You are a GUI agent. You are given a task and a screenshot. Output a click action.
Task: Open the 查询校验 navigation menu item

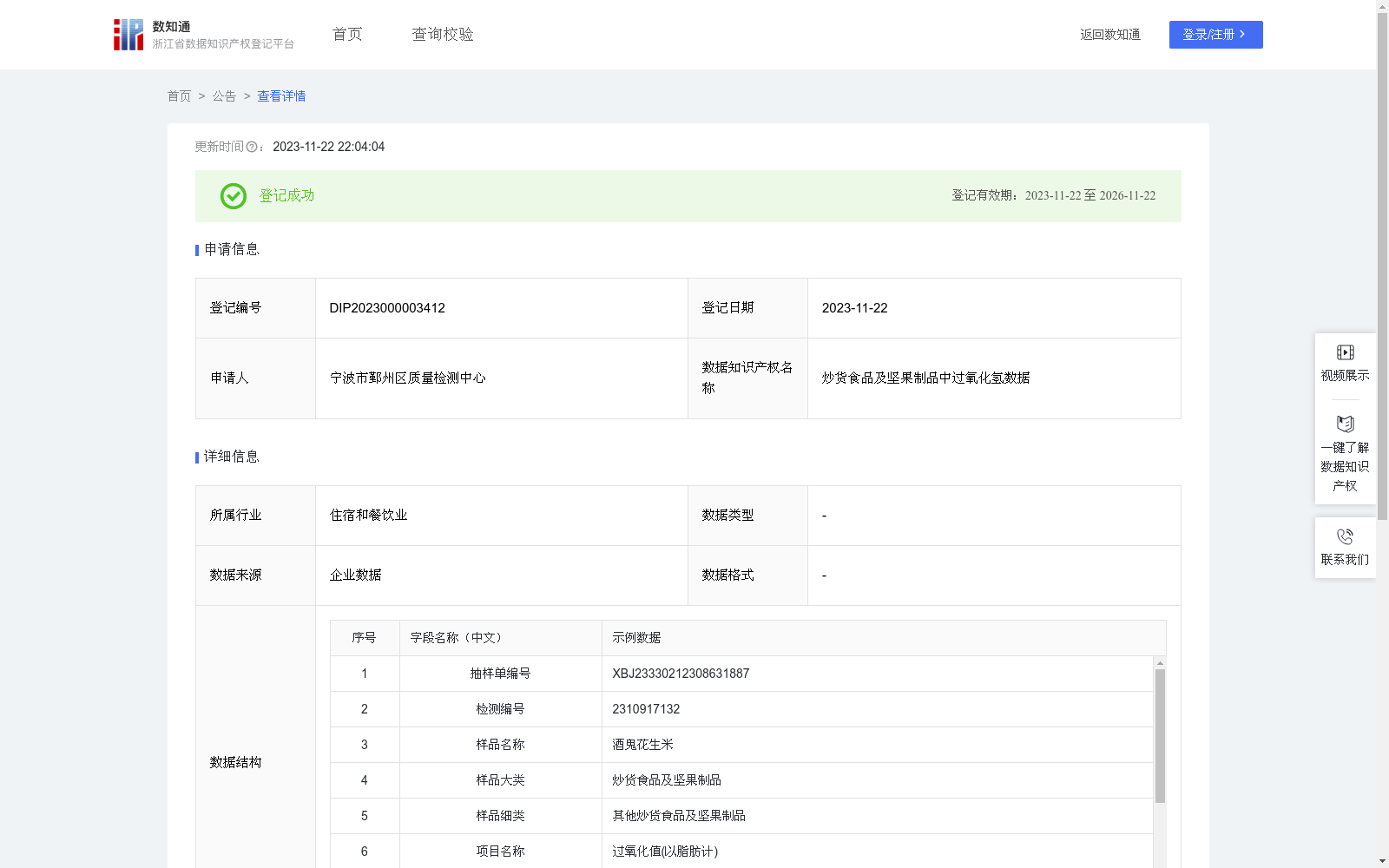pos(443,35)
